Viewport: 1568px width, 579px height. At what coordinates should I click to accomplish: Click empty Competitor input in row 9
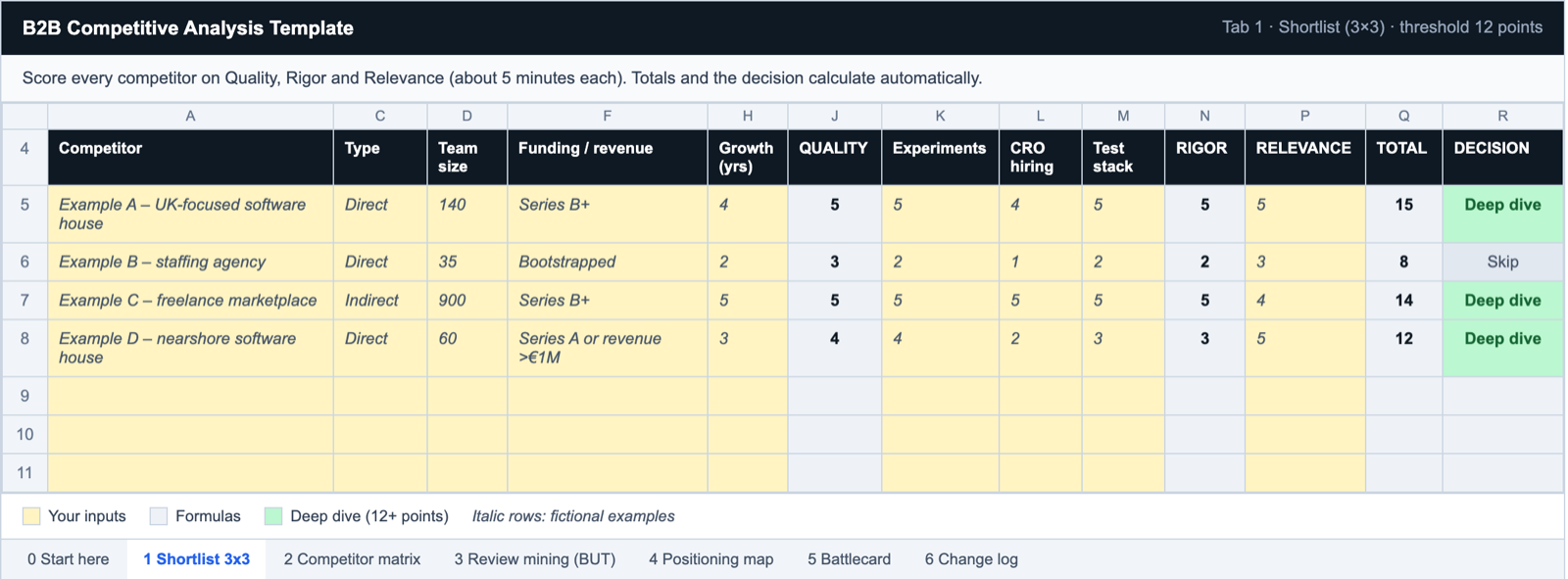tap(190, 396)
